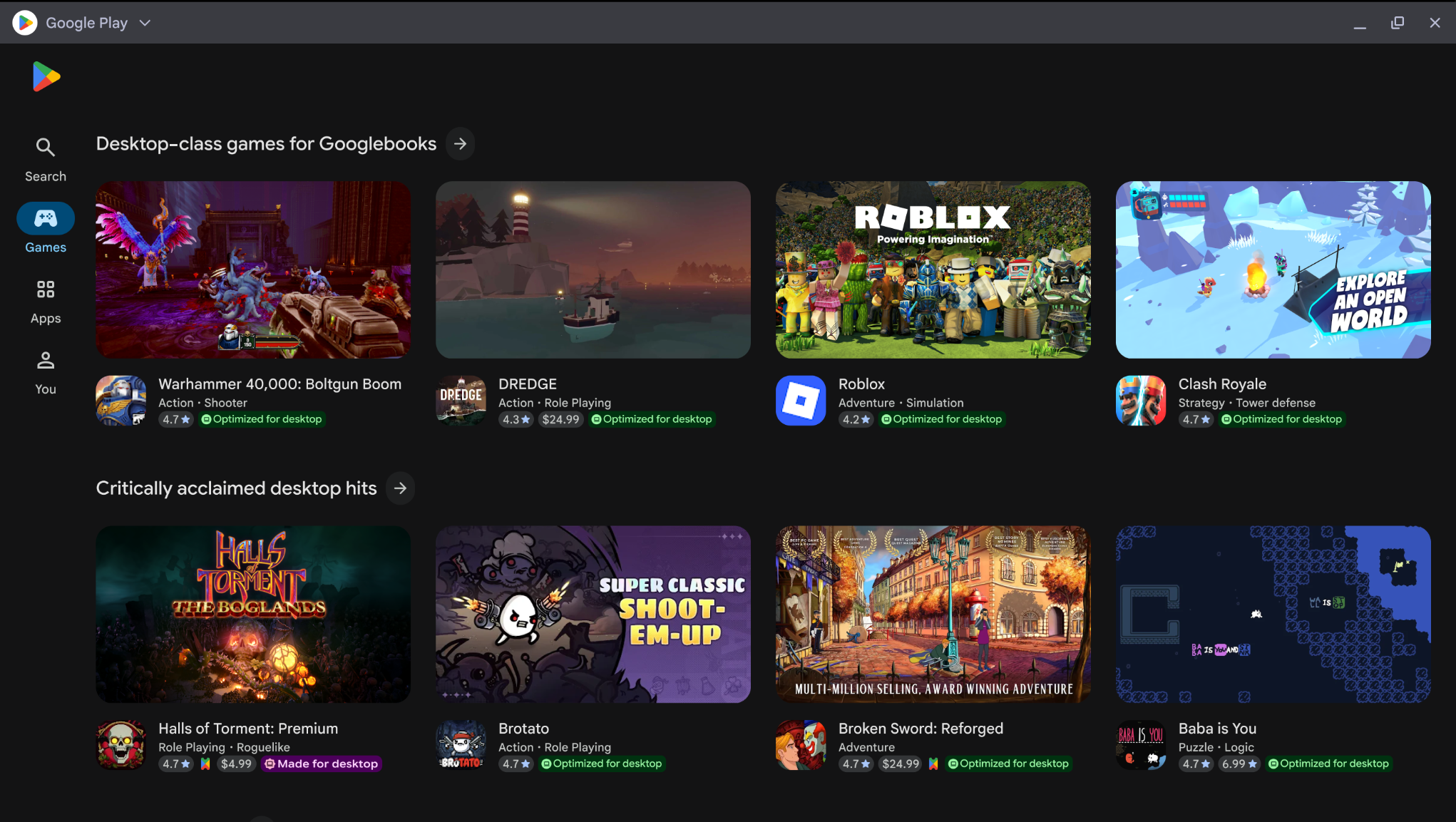Open the Warhammer 40,000: Boltgun Boom title

tap(280, 384)
